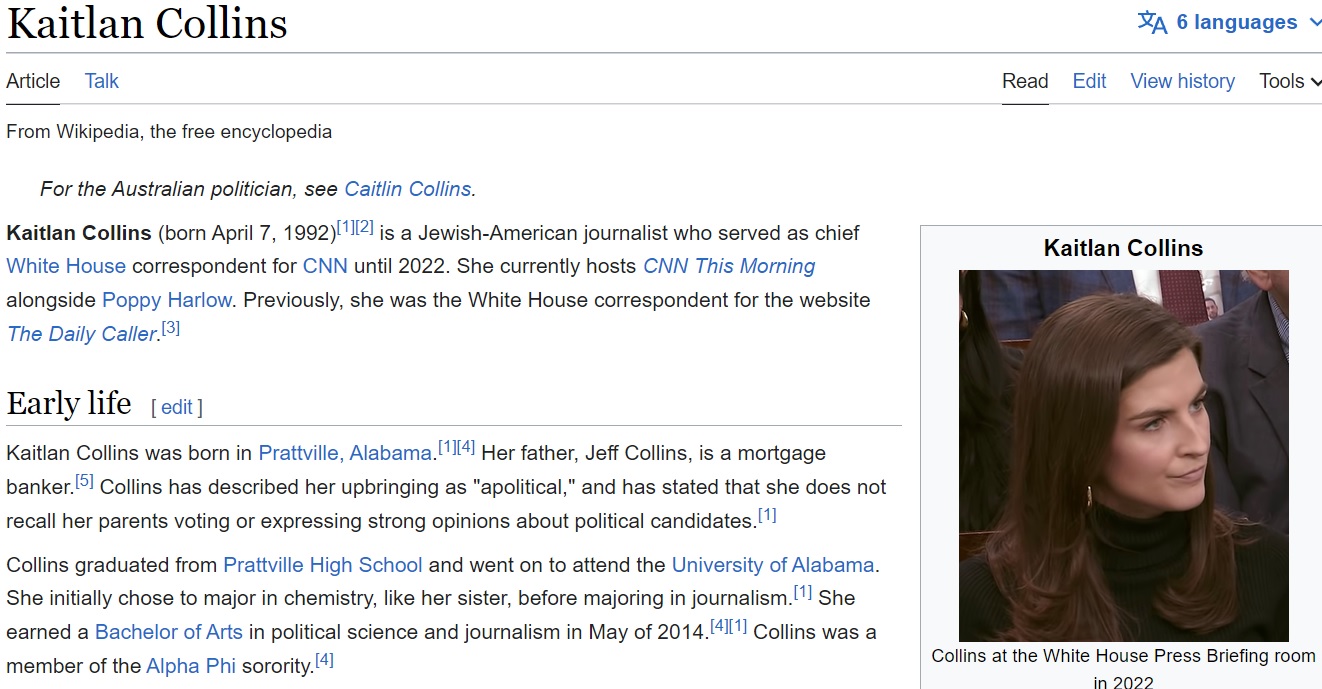
Task: Open the Bachelor of Arts link
Action: (169, 632)
